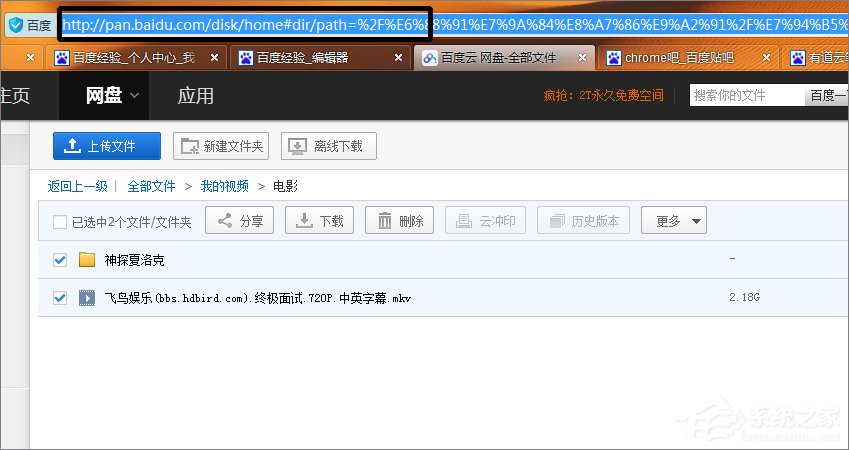Open the 飞鸟娱乐 终极面试.720P mkv file
Screen dimensions: 849x450
coord(258,298)
